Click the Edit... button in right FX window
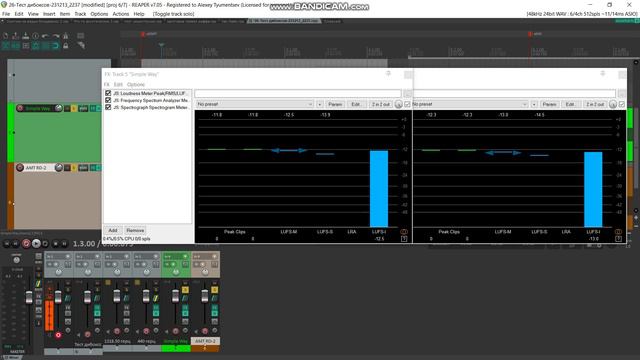640x360 pixels. (x=570, y=104)
